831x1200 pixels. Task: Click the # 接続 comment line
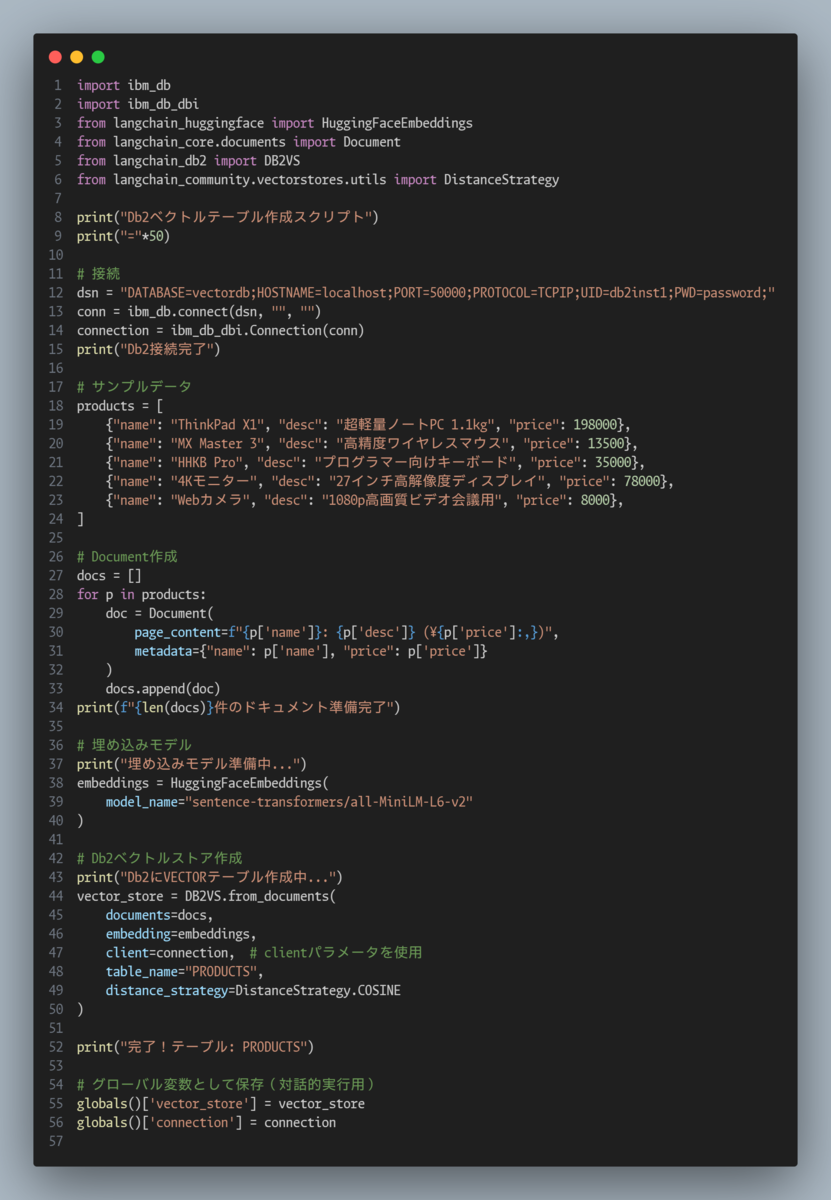click(x=98, y=273)
